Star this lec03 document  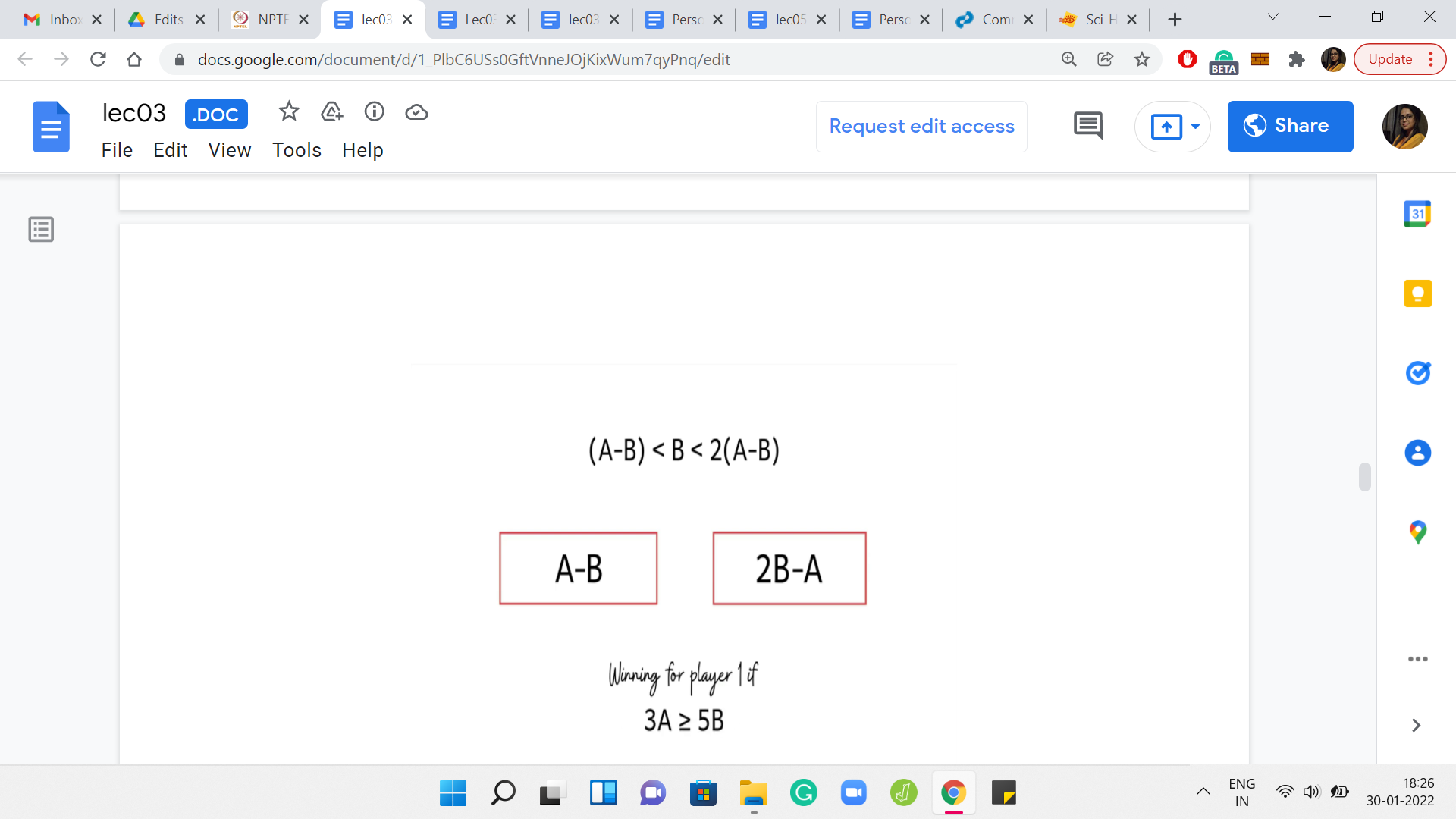(289, 112)
